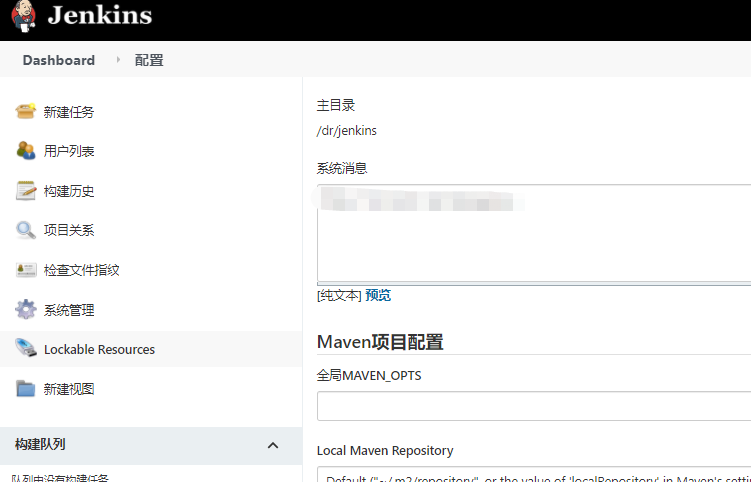Focus the 全局MAVEN_OPTS input field
The width and height of the screenshot is (751, 482).
(534, 406)
